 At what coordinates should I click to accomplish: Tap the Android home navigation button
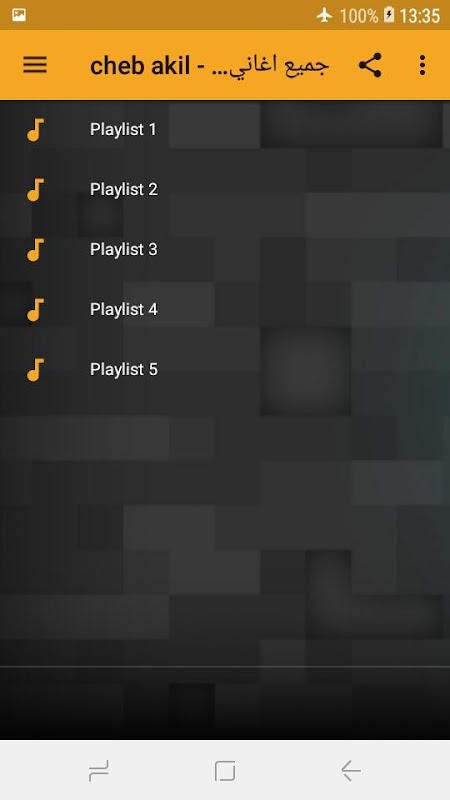pyautogui.click(x=225, y=770)
